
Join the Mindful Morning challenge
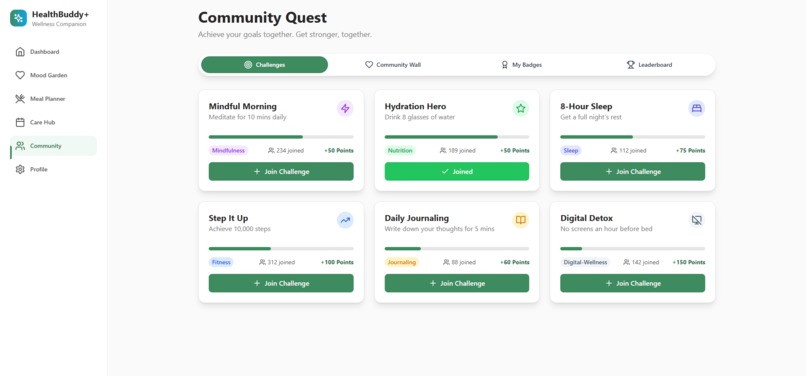click(281, 171)
